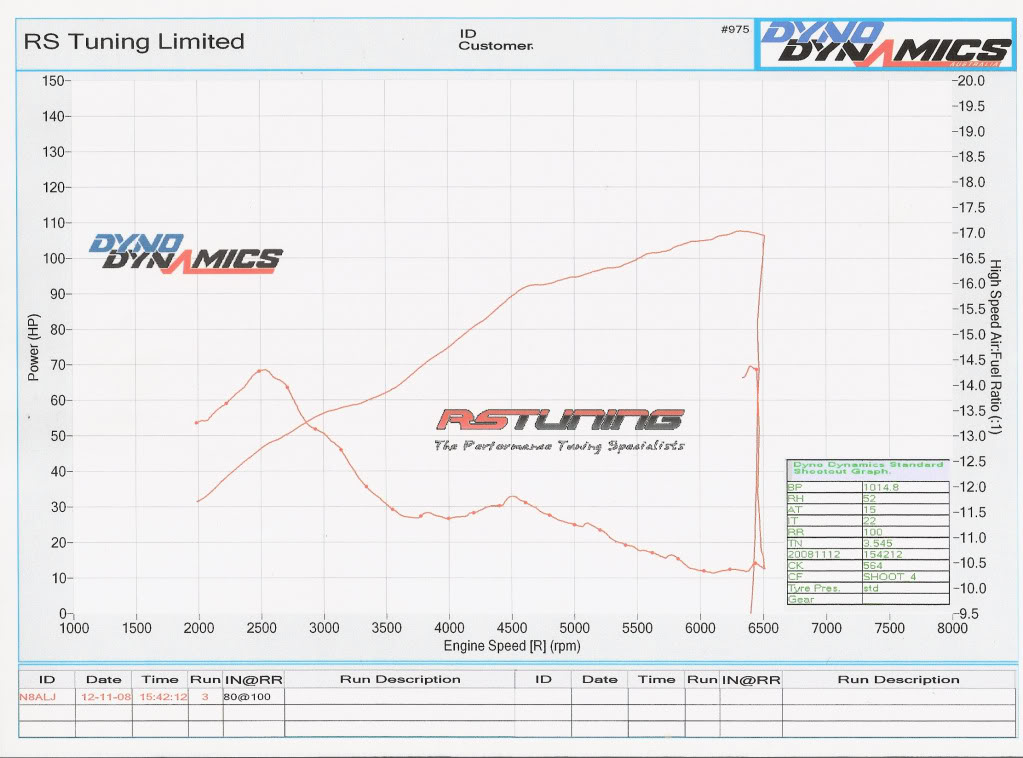Click the empty Gear value field
Image resolution: width=1023 pixels, height=758 pixels.
(x=904, y=599)
